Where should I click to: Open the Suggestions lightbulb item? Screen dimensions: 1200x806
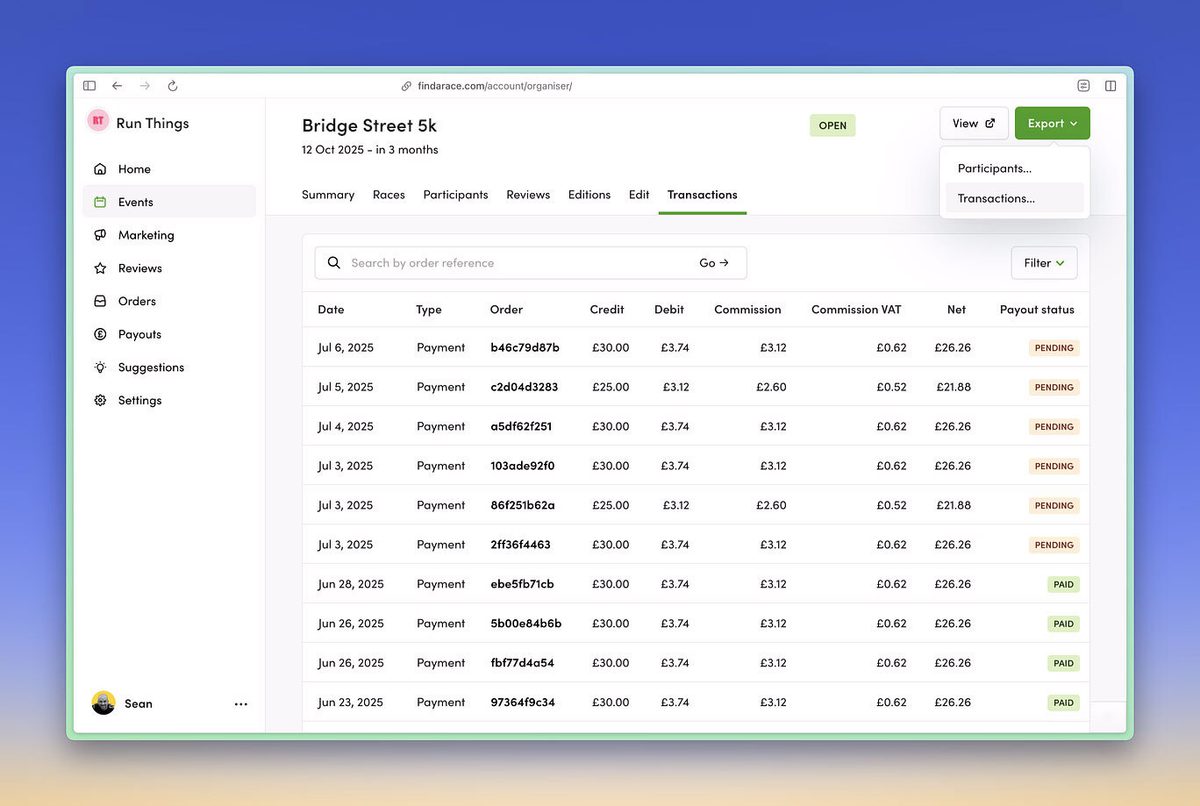150,367
